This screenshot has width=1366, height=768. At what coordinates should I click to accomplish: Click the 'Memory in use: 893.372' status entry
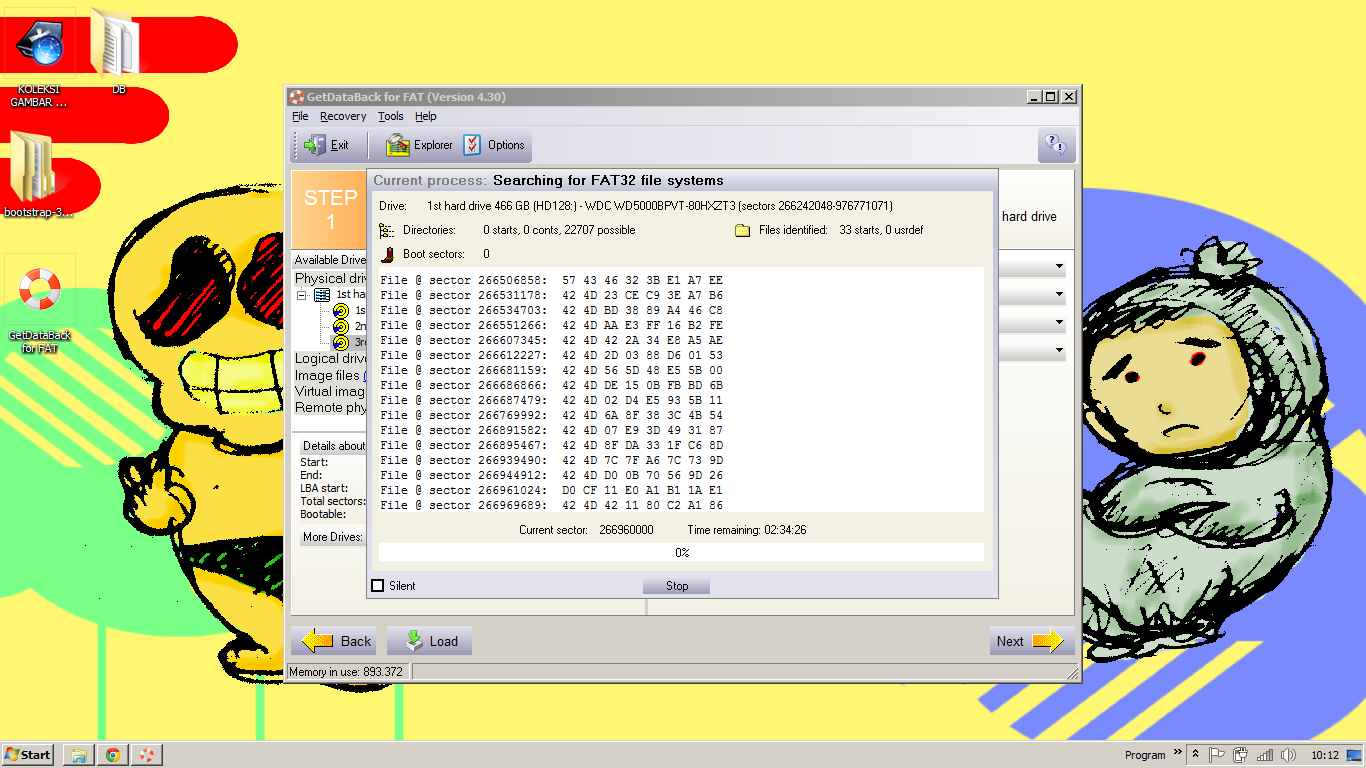[x=346, y=672]
